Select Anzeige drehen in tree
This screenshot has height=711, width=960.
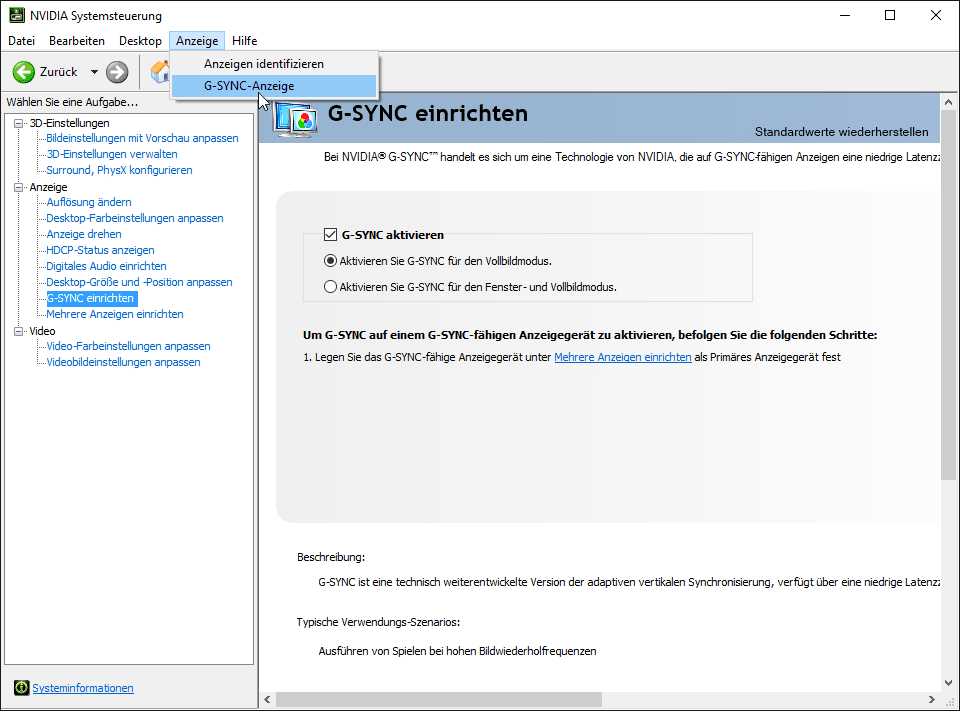[84, 234]
